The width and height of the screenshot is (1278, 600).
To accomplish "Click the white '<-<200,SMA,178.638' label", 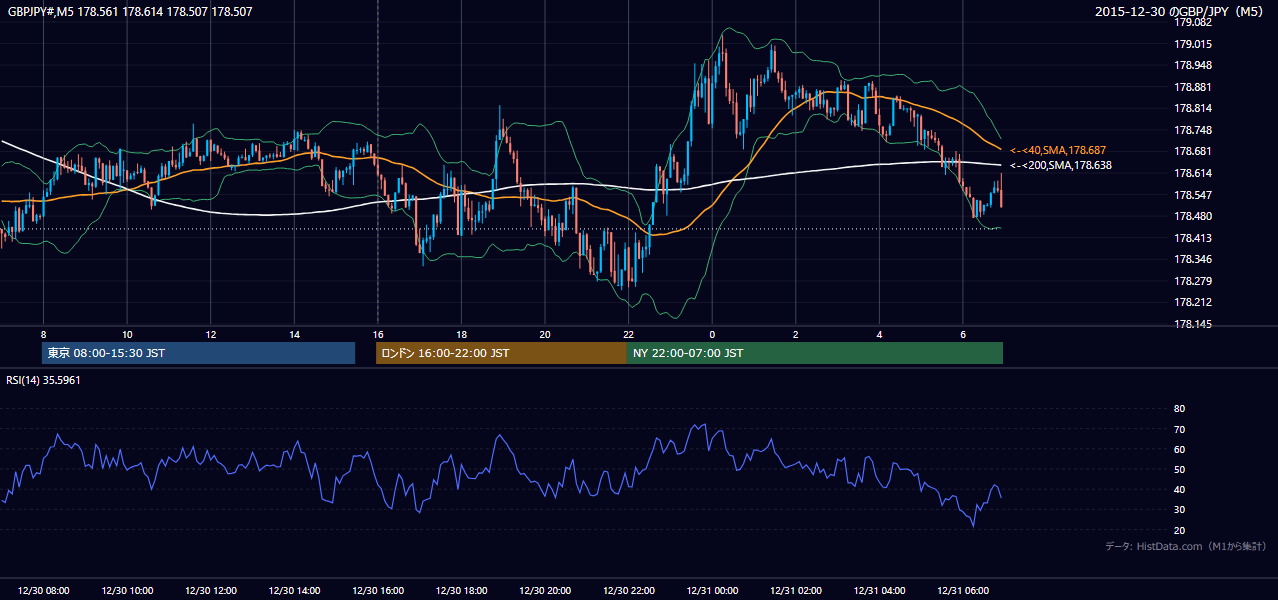I will (x=1061, y=165).
